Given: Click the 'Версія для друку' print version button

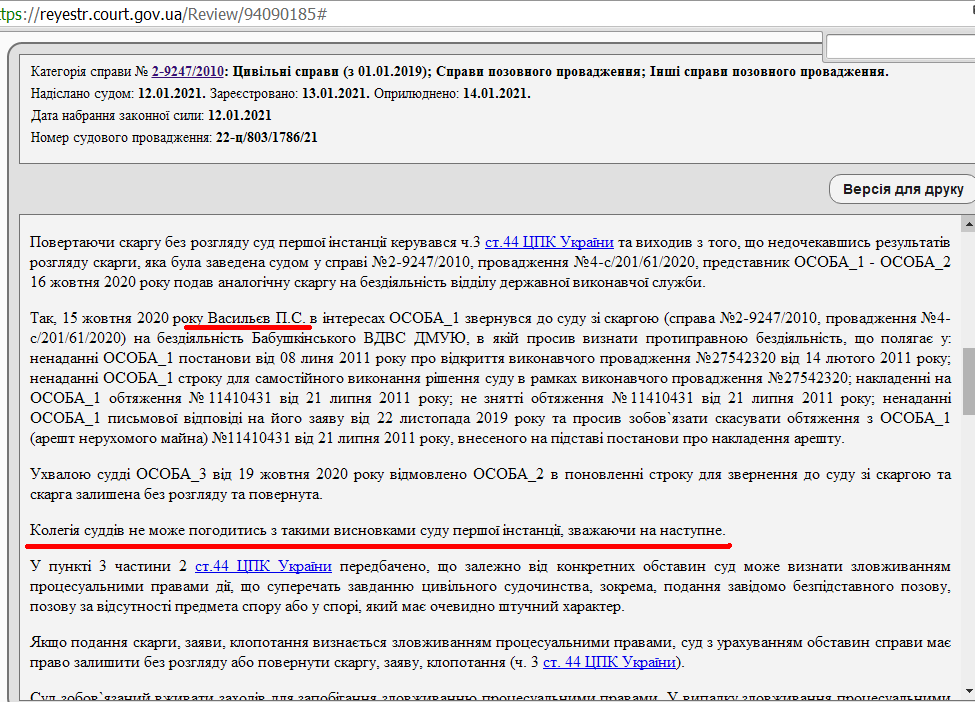Looking at the screenshot, I should 902,189.
